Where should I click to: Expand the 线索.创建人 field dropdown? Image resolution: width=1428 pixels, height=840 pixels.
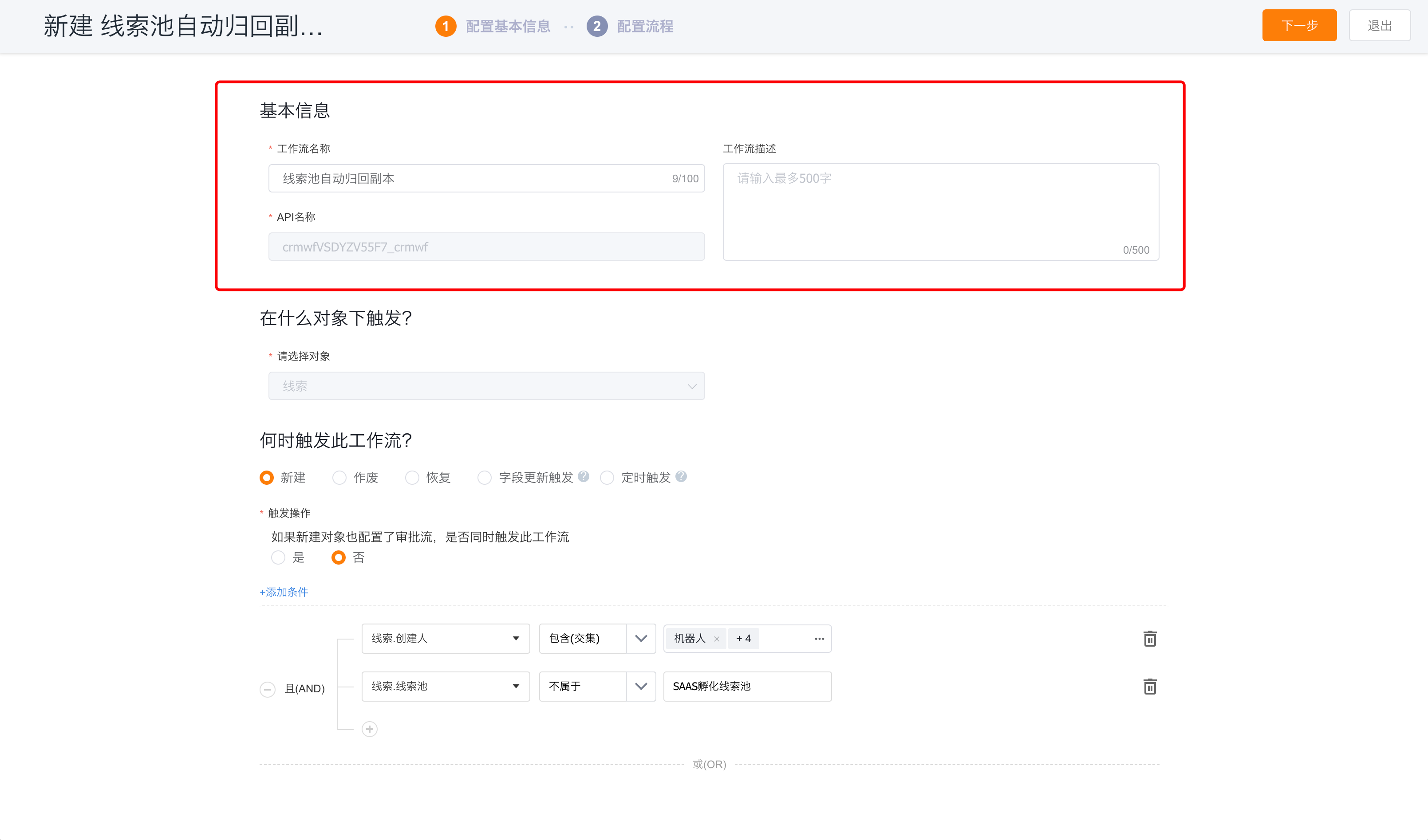pyautogui.click(x=446, y=639)
